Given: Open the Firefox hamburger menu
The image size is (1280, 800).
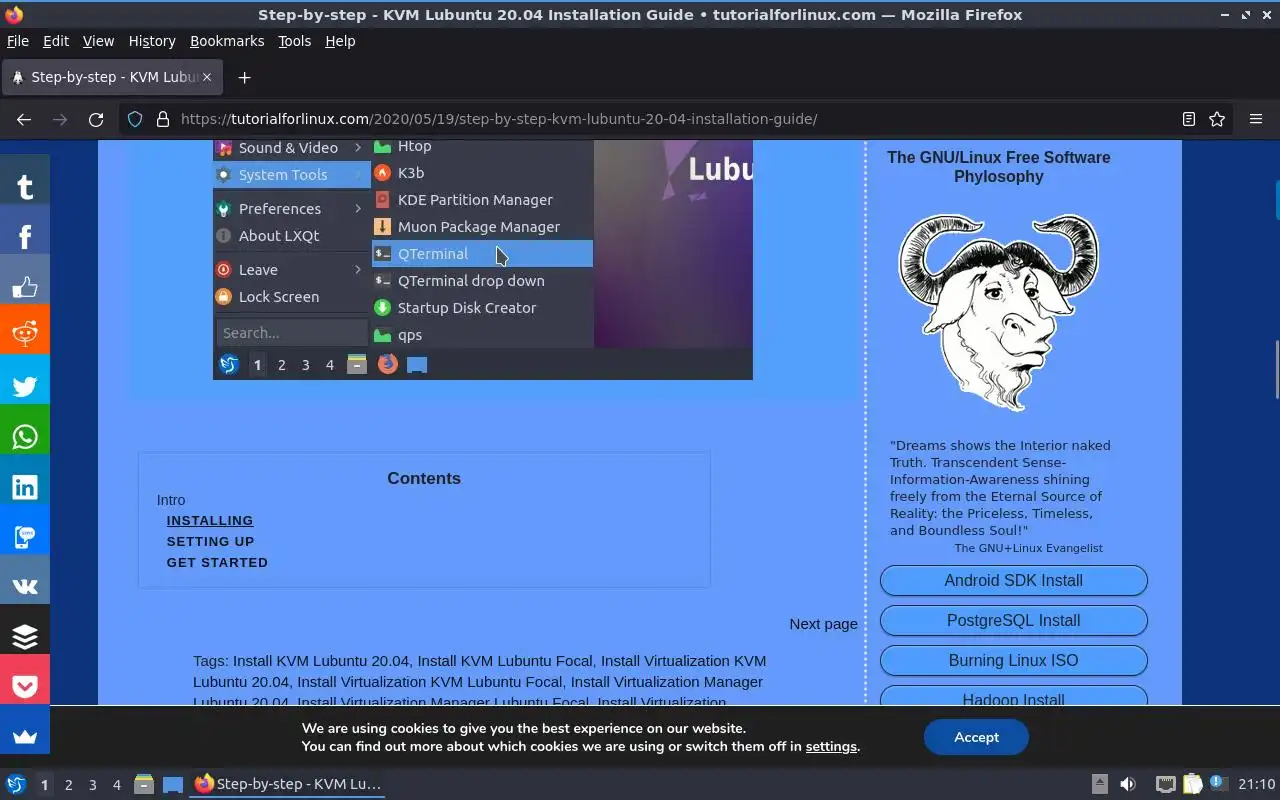Looking at the screenshot, I should [x=1256, y=119].
